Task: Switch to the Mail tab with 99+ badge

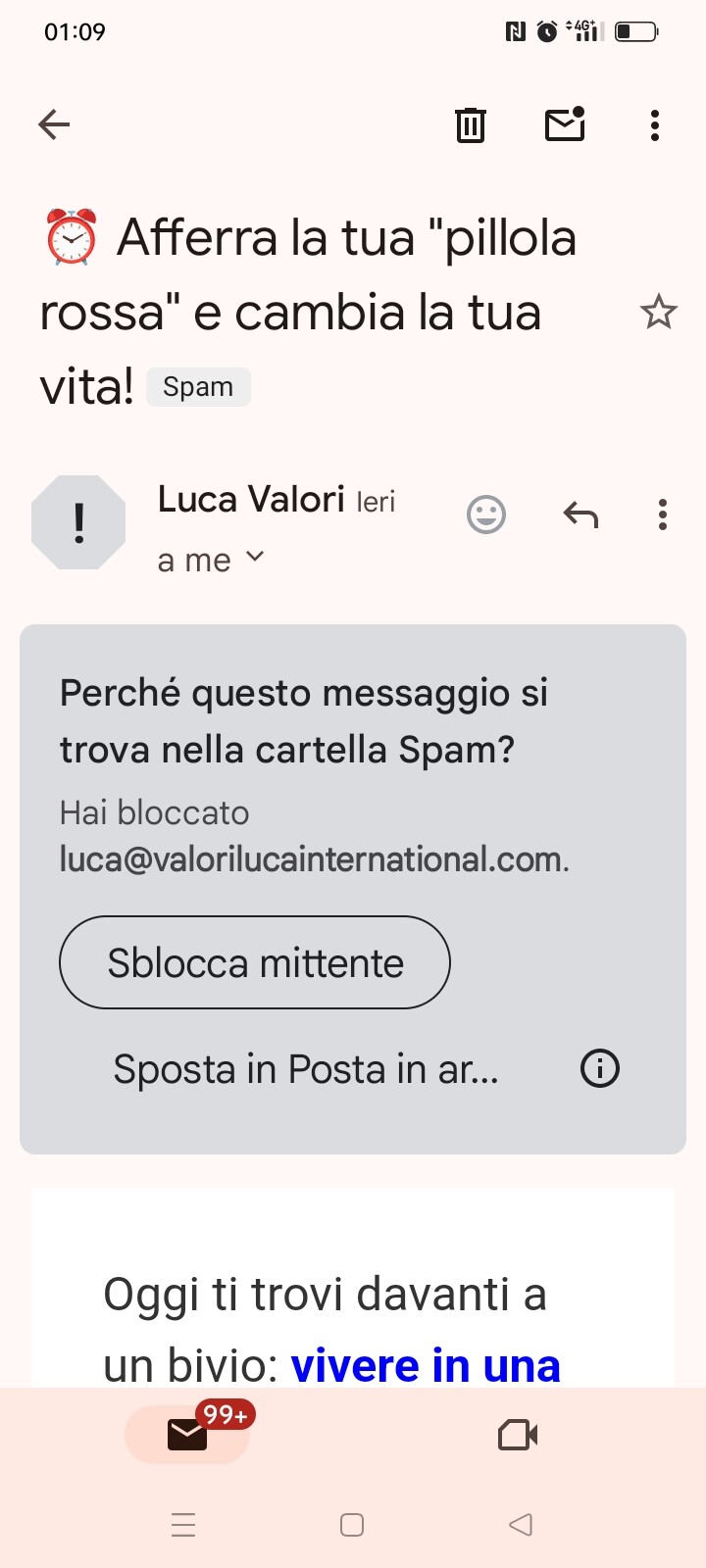Action: point(187,1435)
